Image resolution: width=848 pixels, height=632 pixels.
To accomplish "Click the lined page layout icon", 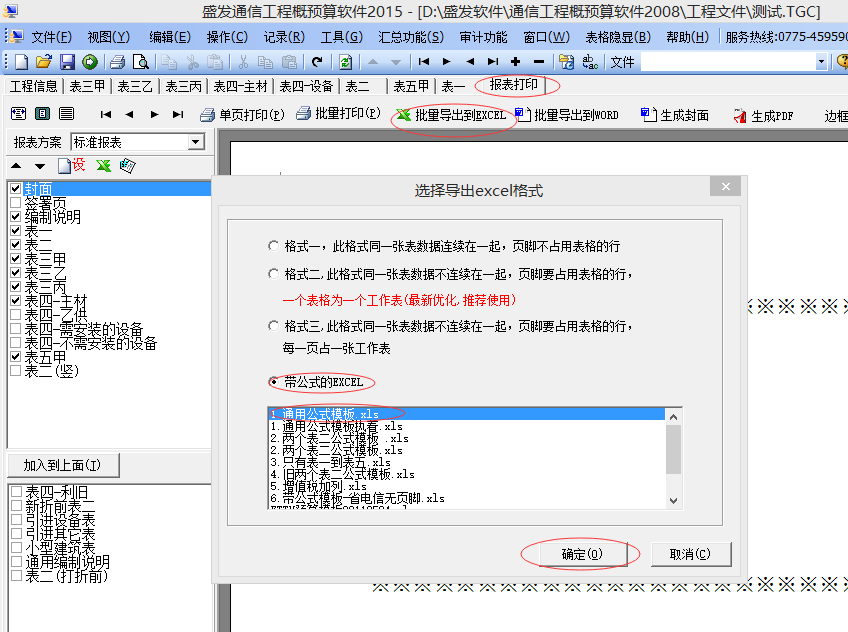I will coord(67,114).
